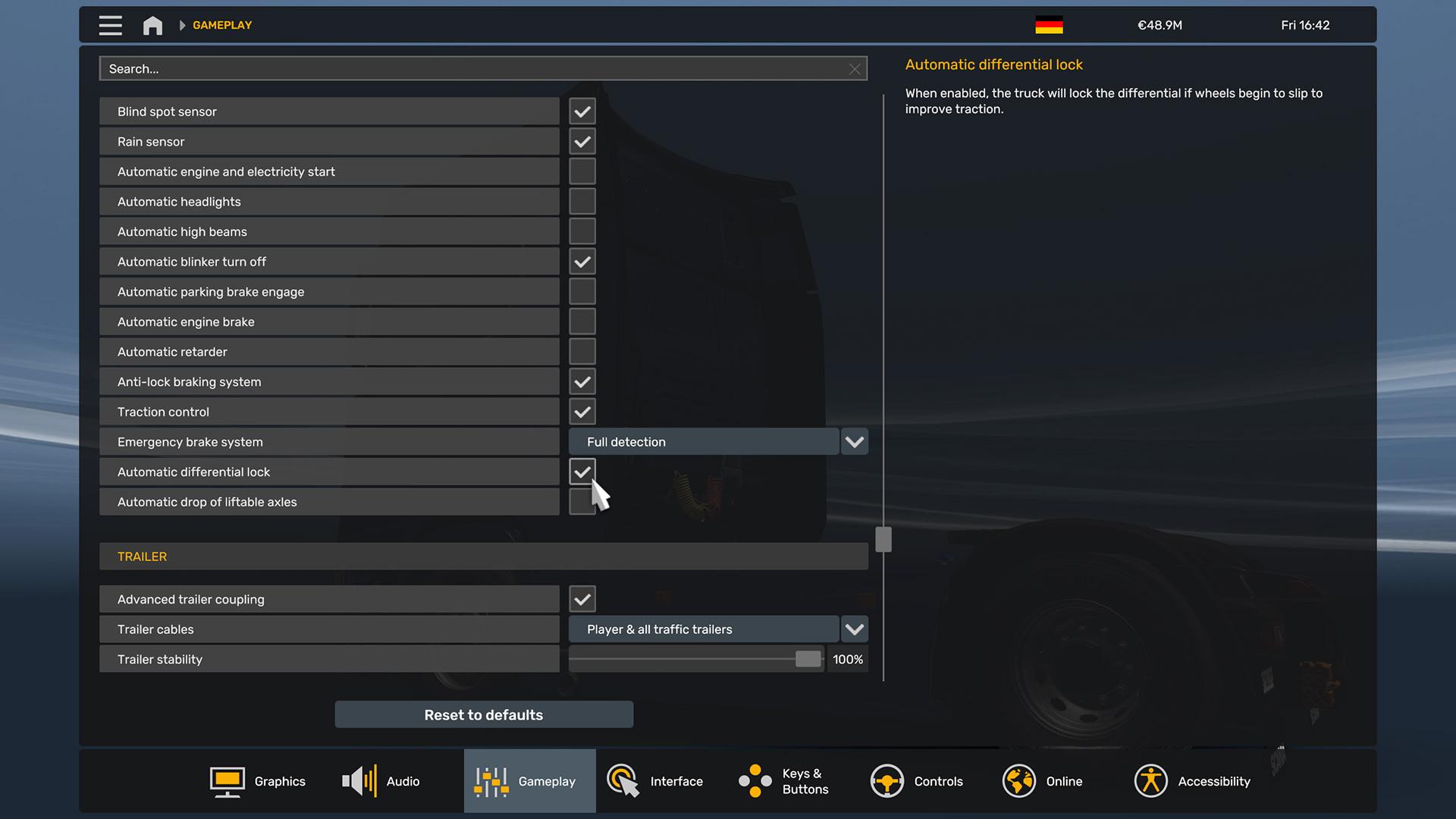1456x819 pixels.
Task: Toggle Automatic drop of liftable axles
Action: (x=580, y=502)
